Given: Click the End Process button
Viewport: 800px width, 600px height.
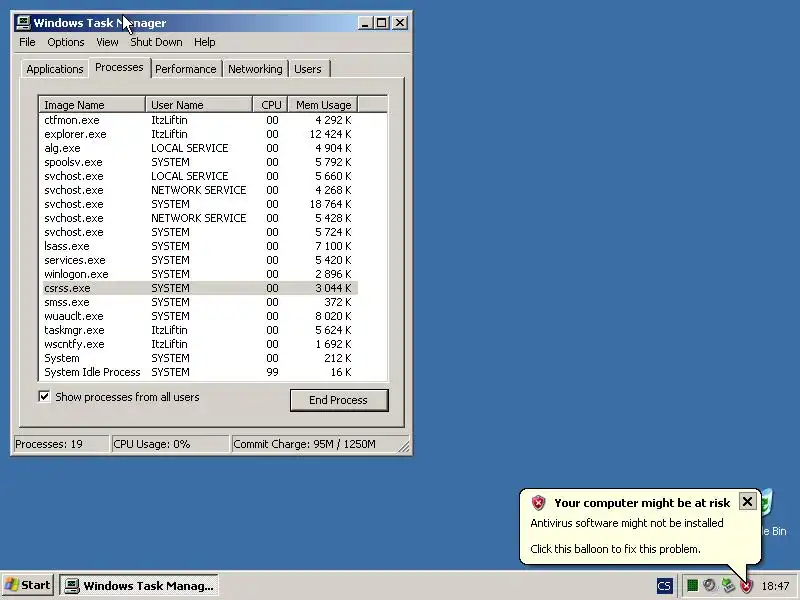Looking at the screenshot, I should tap(339, 400).
